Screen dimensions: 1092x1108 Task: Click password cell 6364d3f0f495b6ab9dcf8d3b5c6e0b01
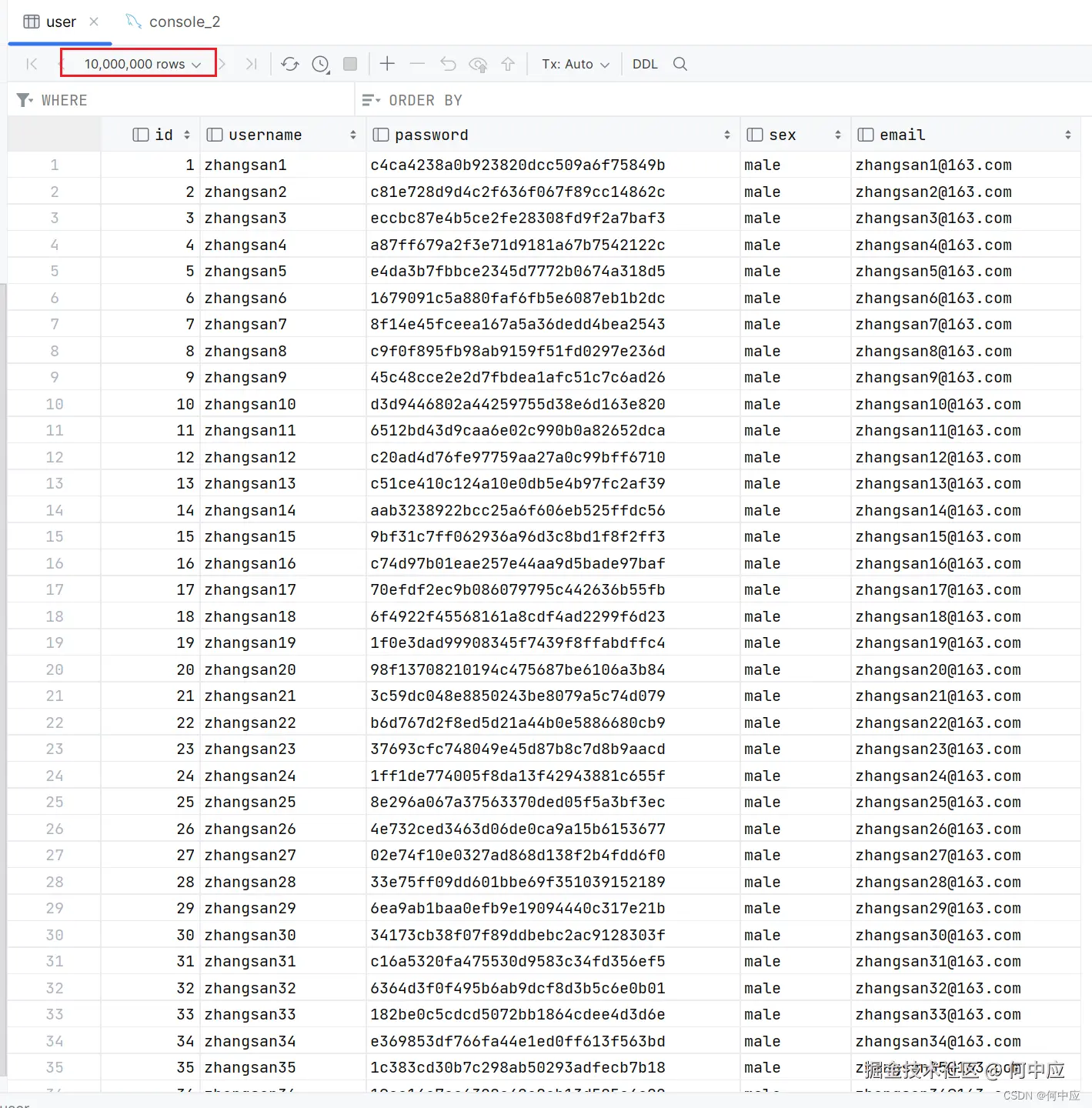coord(553,988)
